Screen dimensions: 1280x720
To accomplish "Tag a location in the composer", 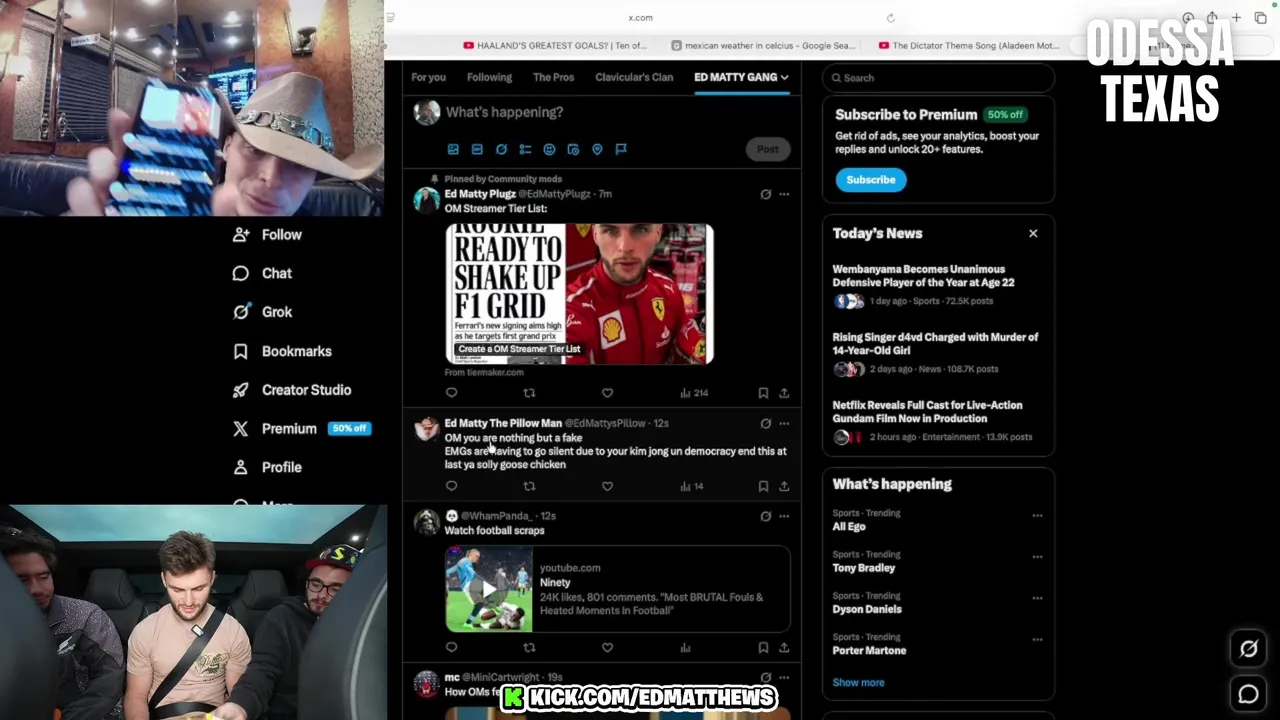I will (597, 149).
